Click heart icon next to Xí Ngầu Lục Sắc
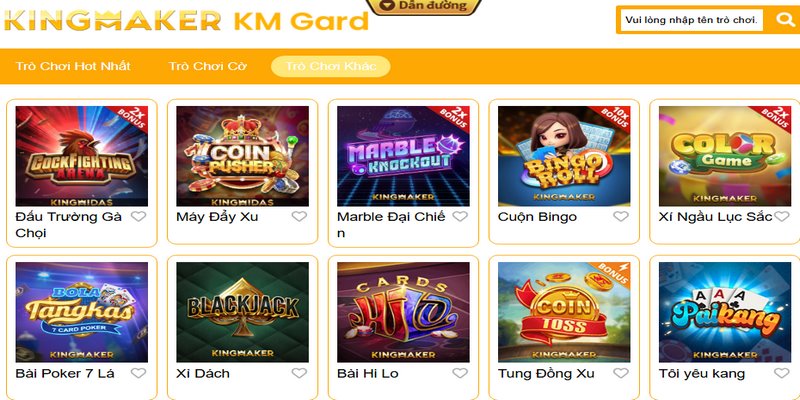800x400 pixels. pos(781,216)
